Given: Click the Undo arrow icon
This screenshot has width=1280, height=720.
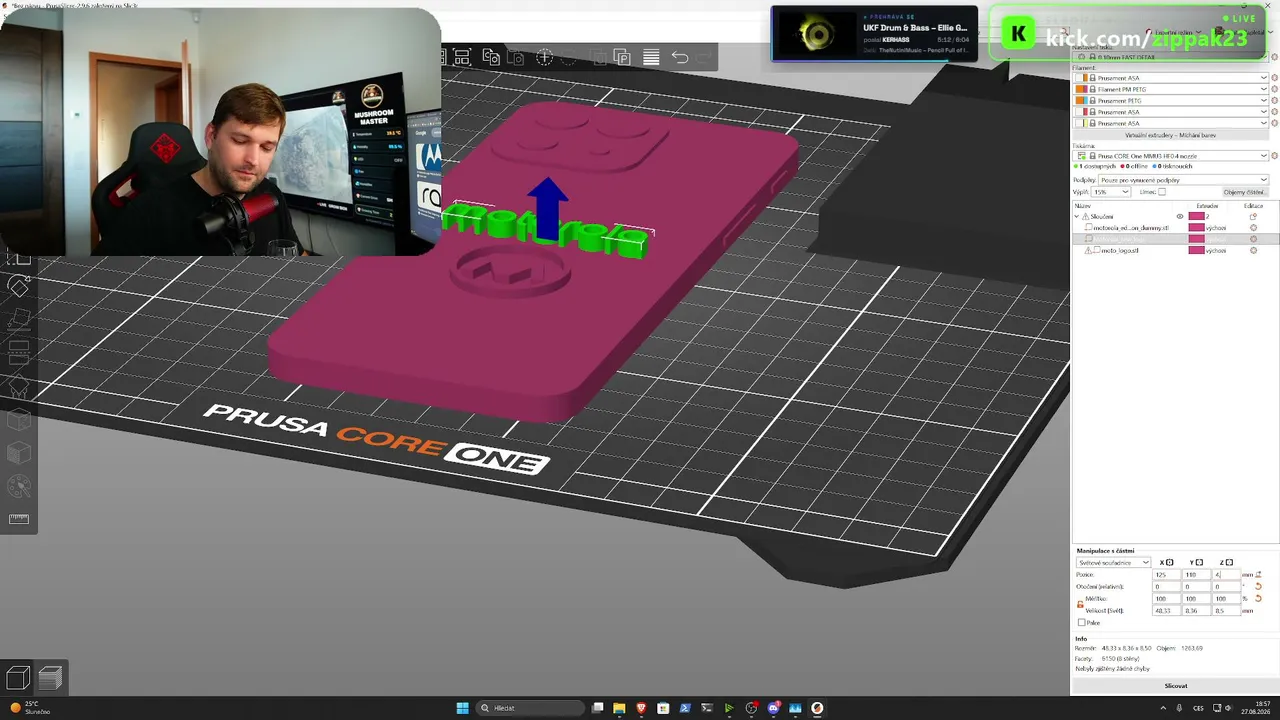Looking at the screenshot, I should point(680,57).
